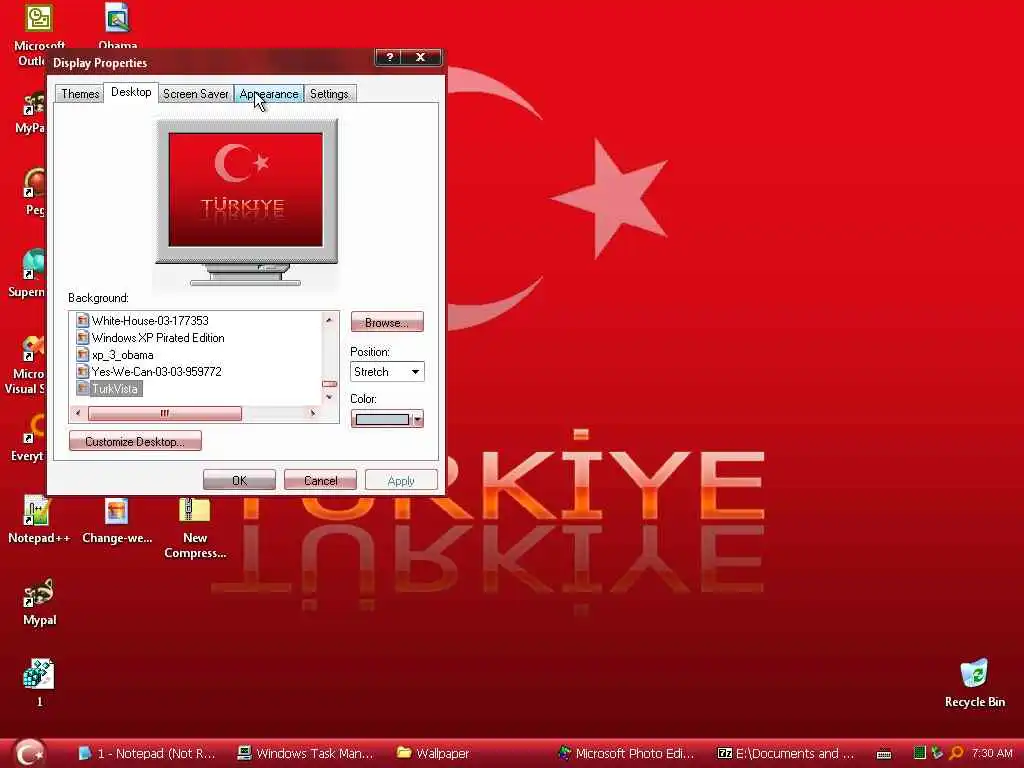This screenshot has width=1024, height=768.
Task: Click horizontal scrollbar right arrow
Action: tap(313, 413)
